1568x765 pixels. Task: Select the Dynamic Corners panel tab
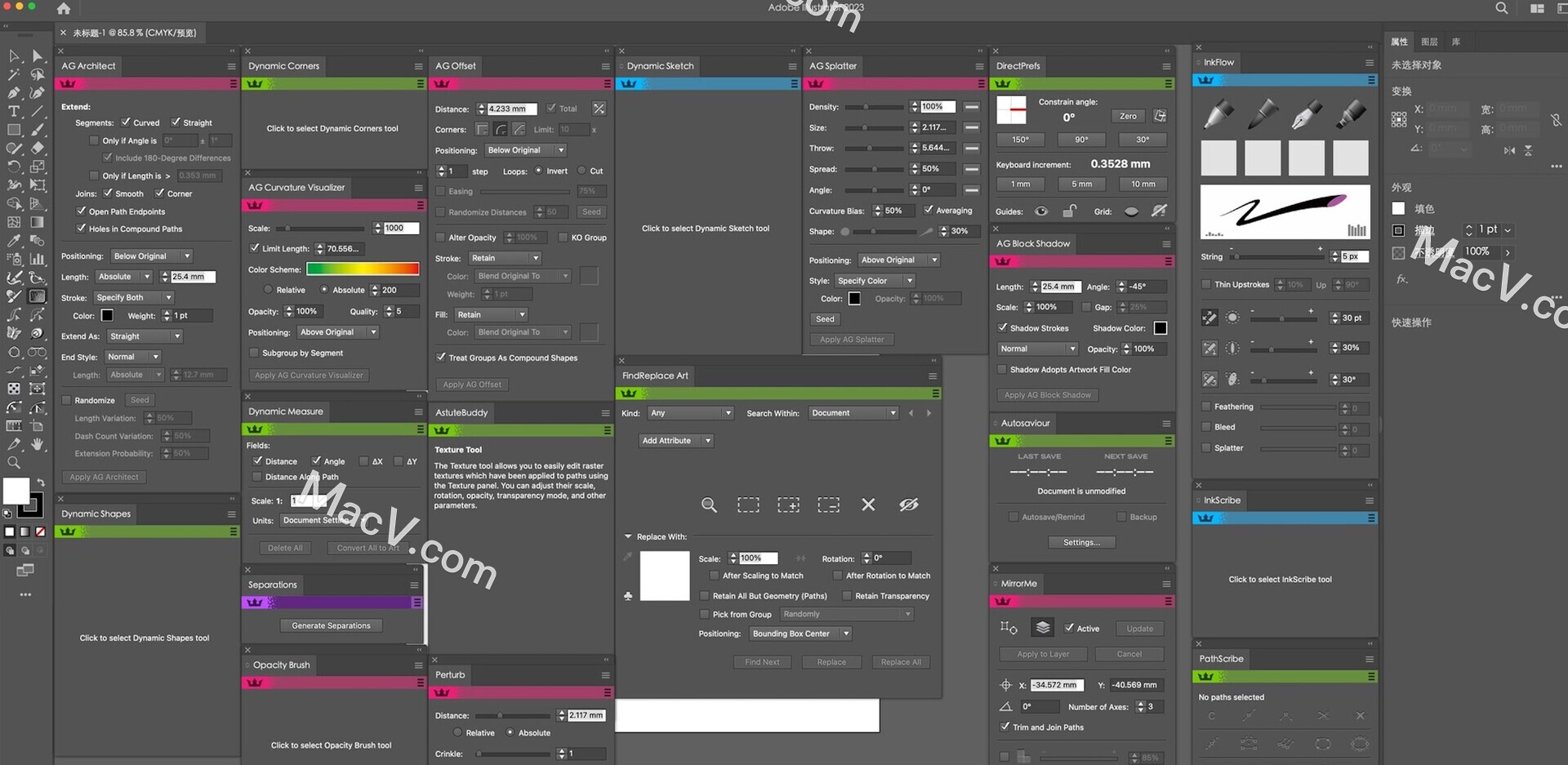[283, 66]
